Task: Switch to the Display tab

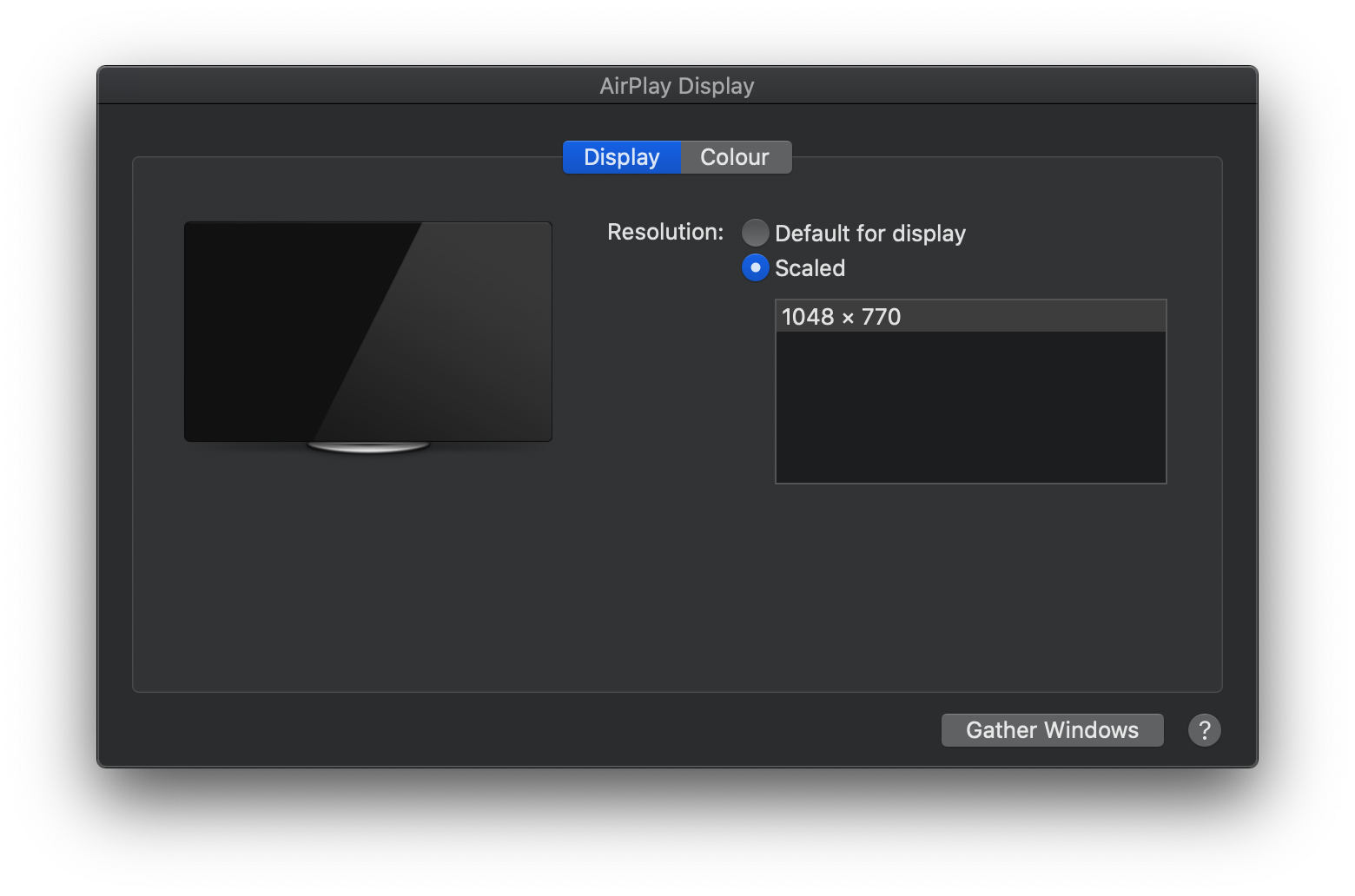Action: (622, 157)
